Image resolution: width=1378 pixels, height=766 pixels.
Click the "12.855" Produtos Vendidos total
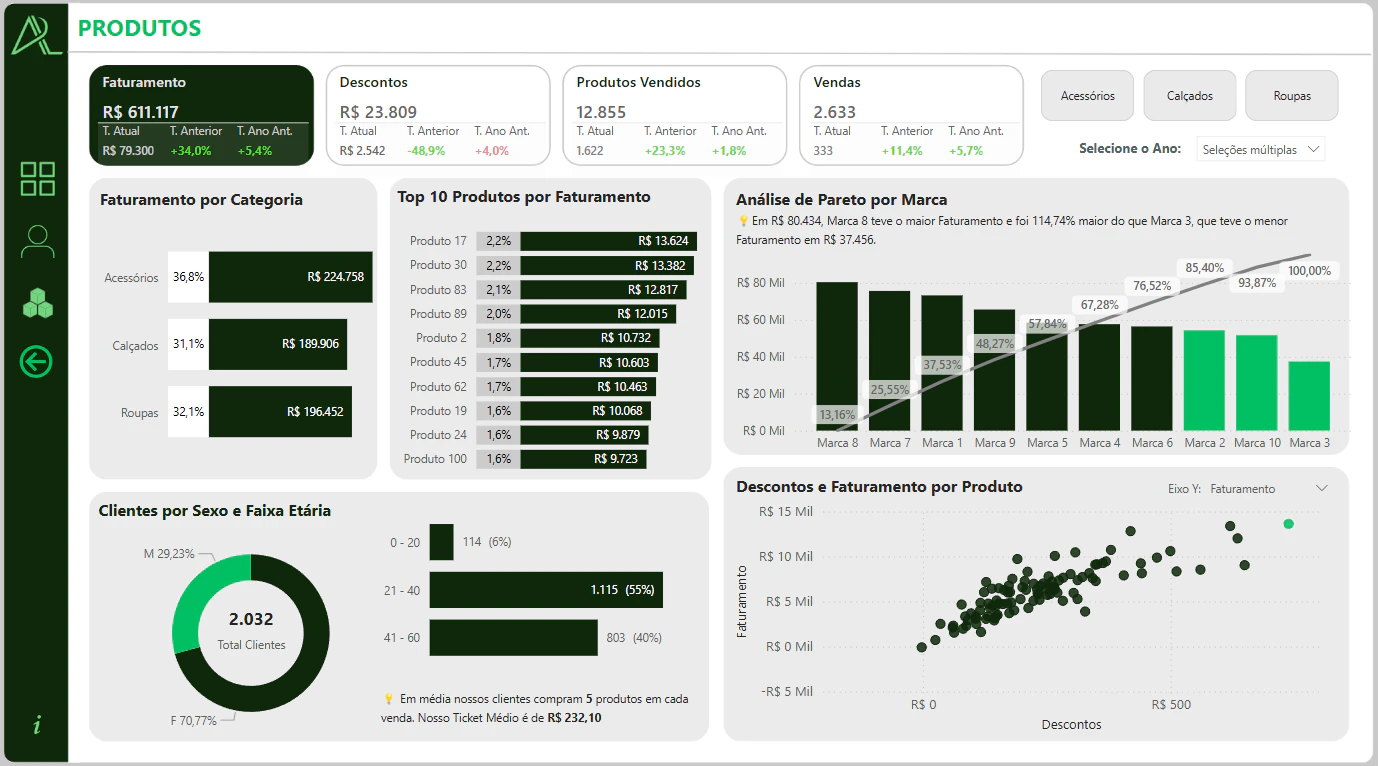pos(603,112)
